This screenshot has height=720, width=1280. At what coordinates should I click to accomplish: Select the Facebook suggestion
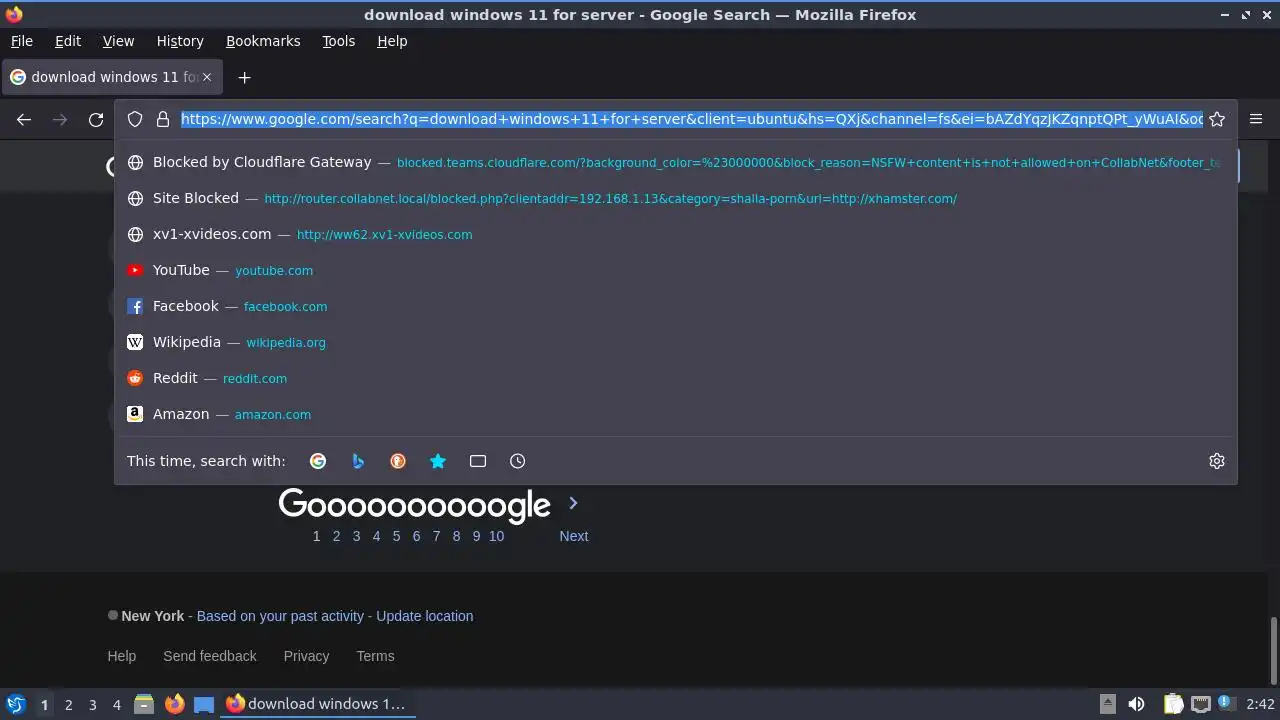coord(676,306)
